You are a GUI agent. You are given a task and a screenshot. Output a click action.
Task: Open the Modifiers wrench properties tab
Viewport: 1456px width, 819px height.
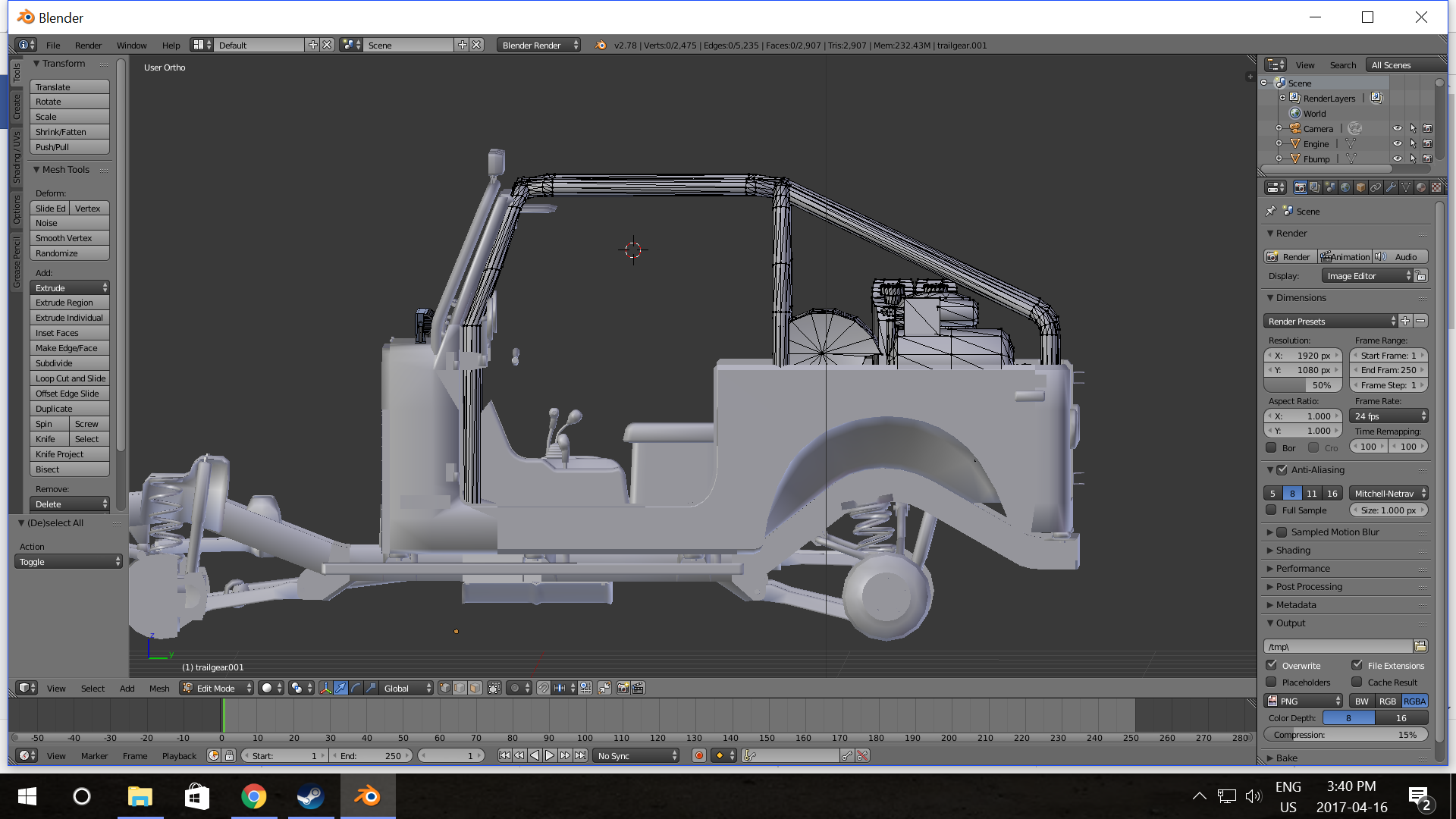[1390, 187]
